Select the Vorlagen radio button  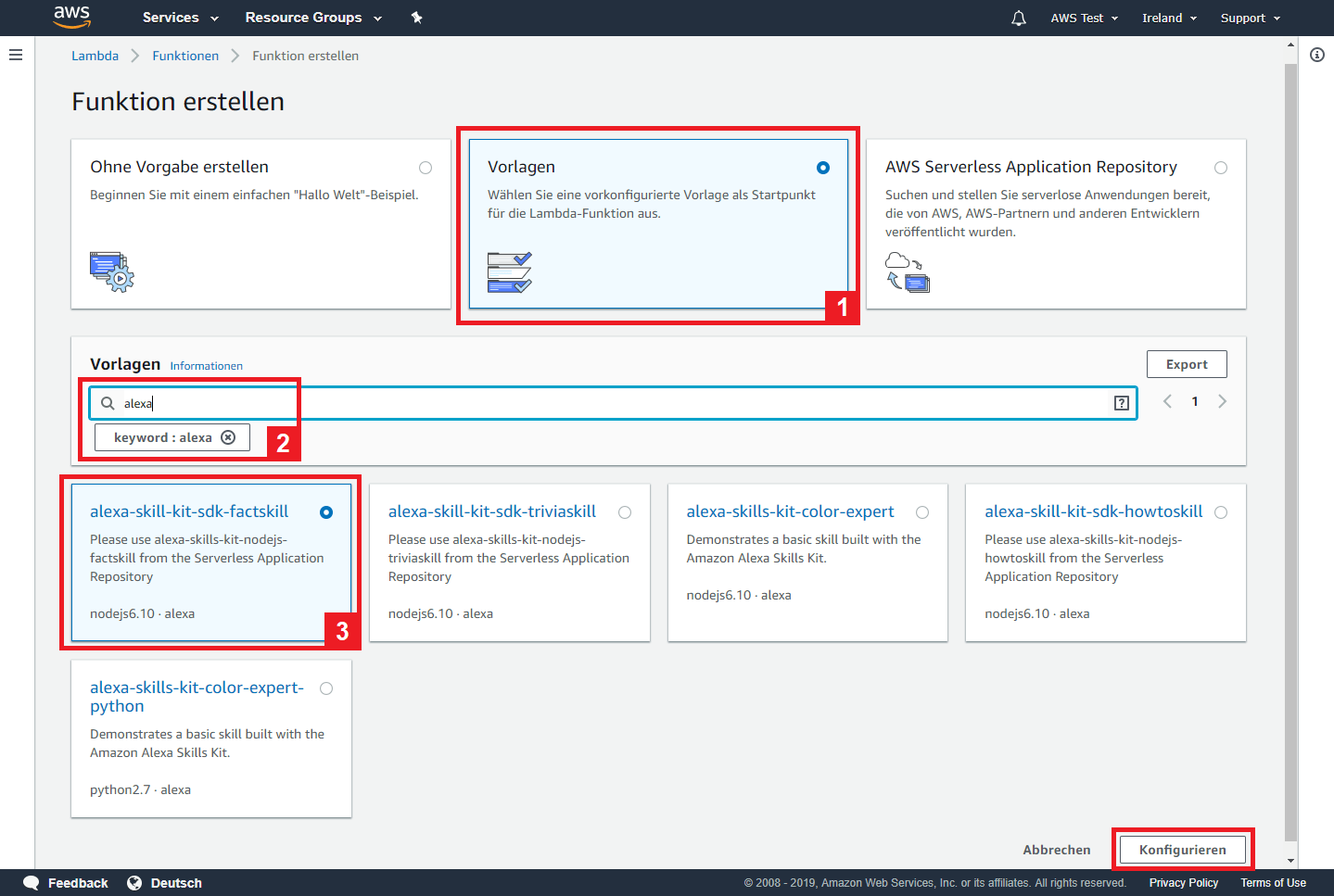(823, 168)
